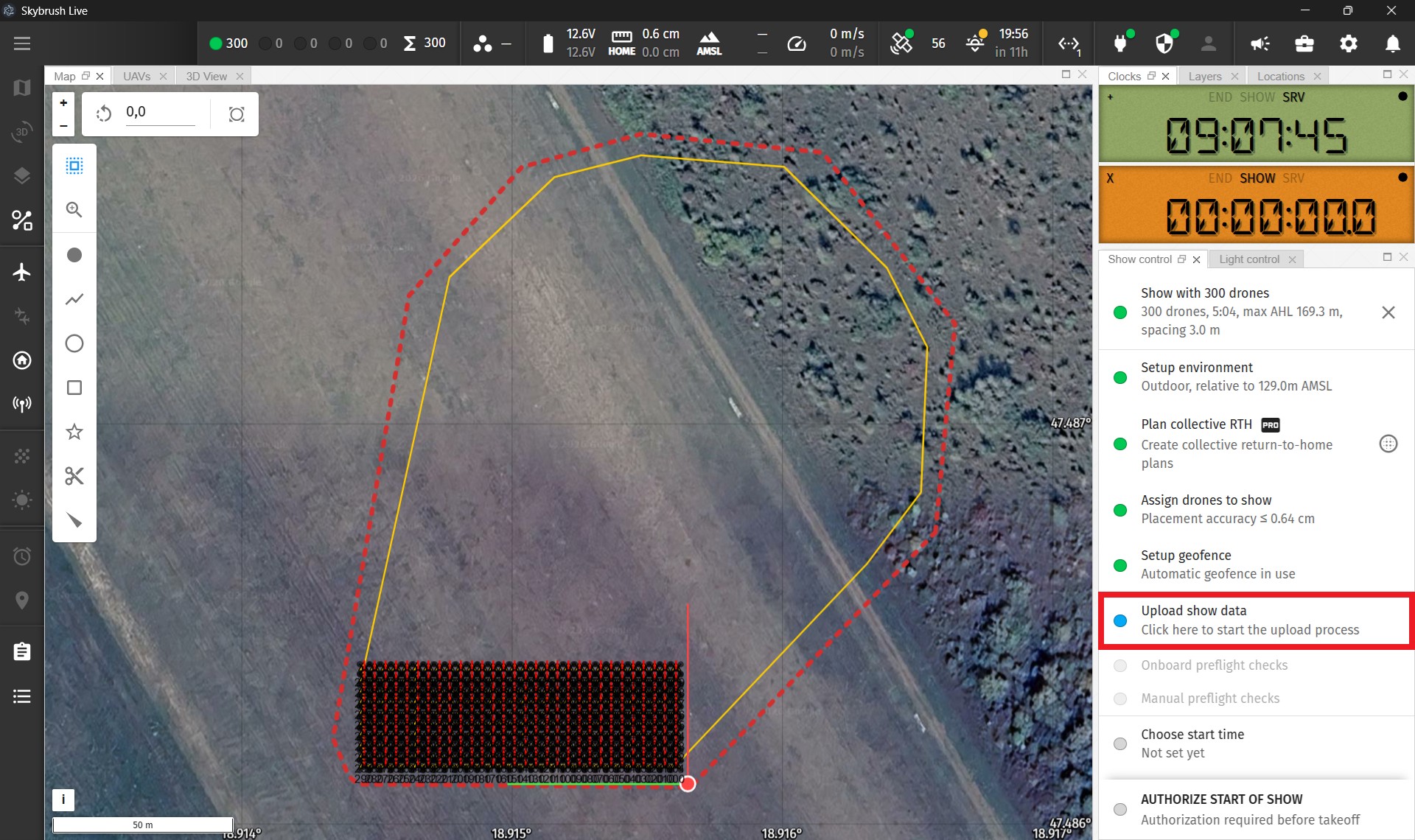Viewport: 1415px width, 840px height.
Task: Click the END SHOW SRV green clock display
Action: click(1256, 124)
